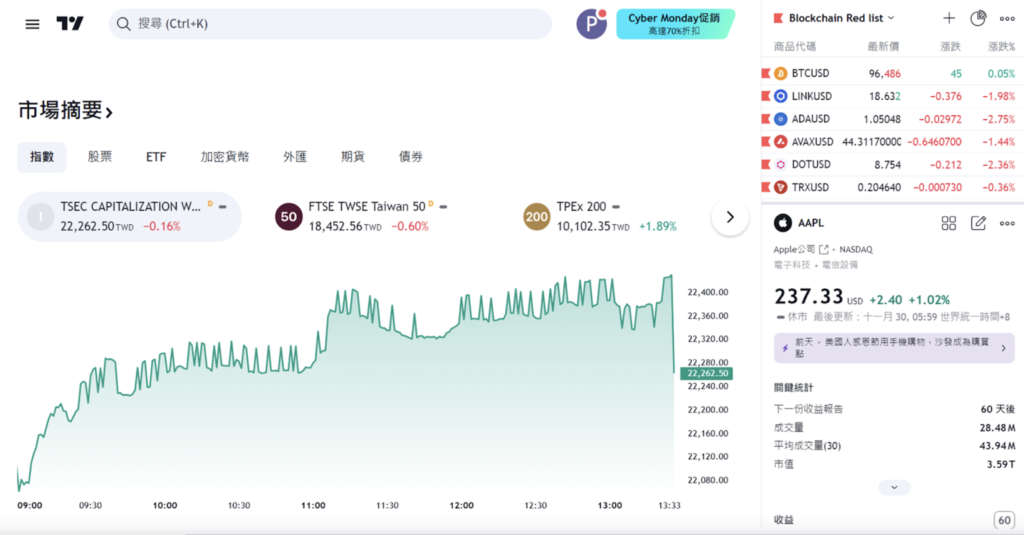Select the TSEC CAPITALIZATION index card
Image resolution: width=1024 pixels, height=535 pixels.
129,217
